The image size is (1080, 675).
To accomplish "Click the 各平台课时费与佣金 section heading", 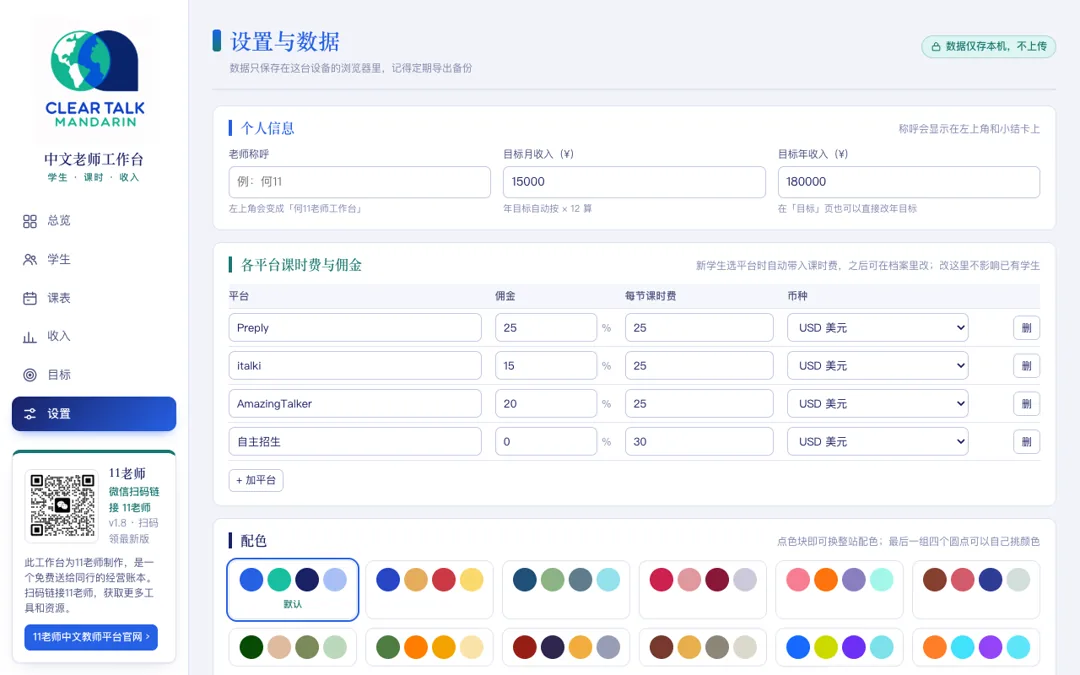I will click(x=301, y=265).
